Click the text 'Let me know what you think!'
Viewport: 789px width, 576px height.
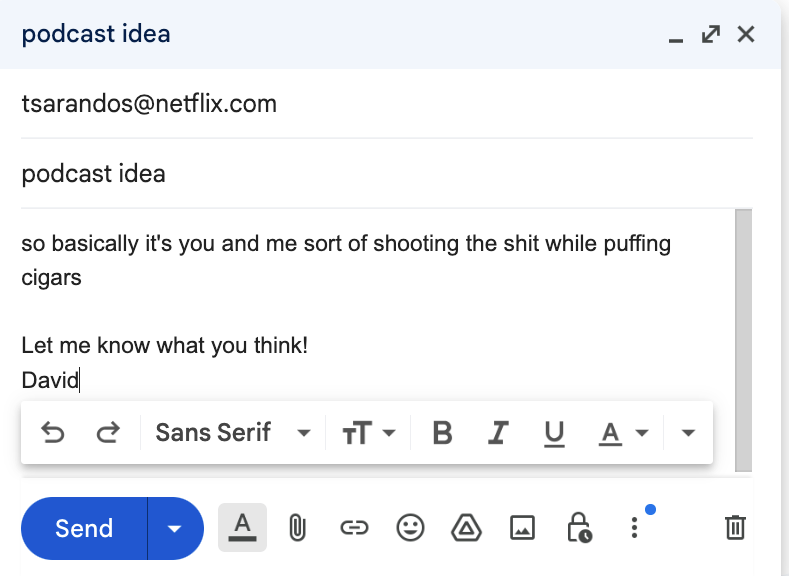click(165, 346)
